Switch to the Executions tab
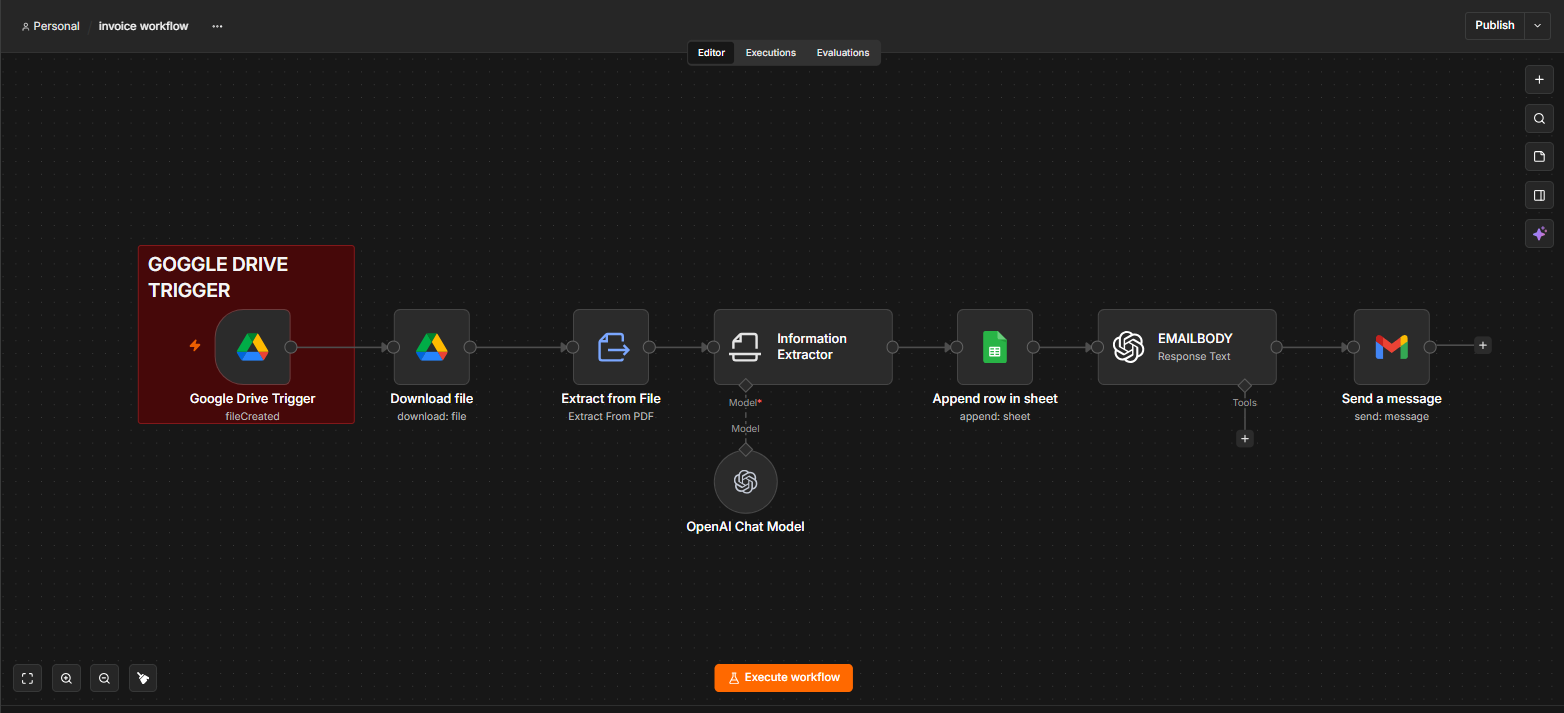The image size is (1564, 713). 771,53
